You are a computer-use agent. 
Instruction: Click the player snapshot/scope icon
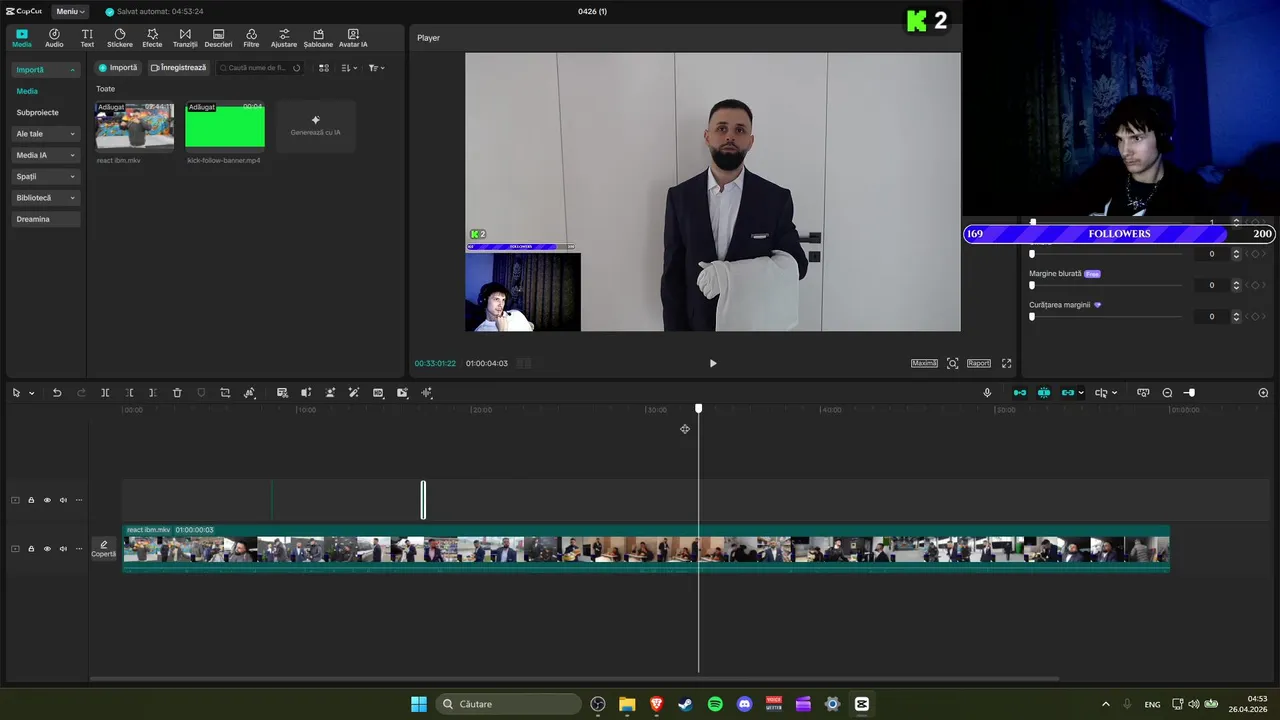click(952, 363)
